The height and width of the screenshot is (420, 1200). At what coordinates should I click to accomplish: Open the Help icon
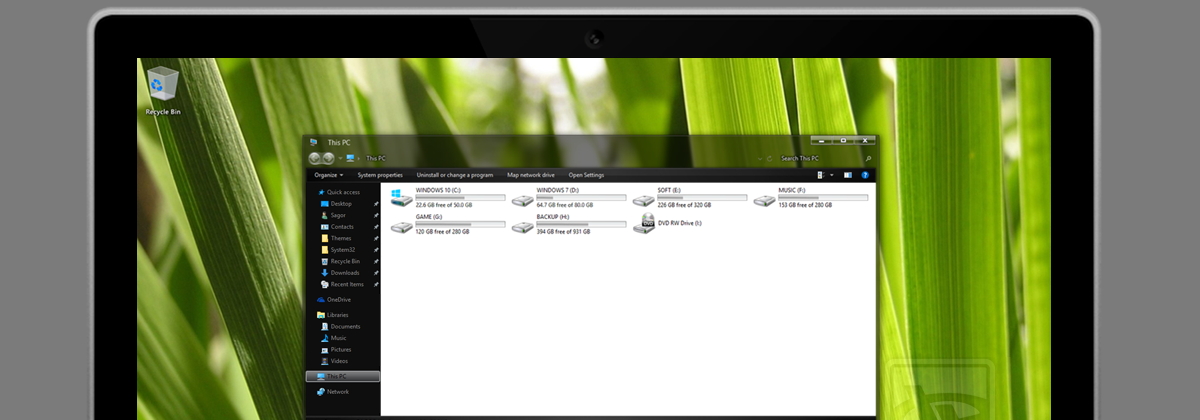[865, 175]
